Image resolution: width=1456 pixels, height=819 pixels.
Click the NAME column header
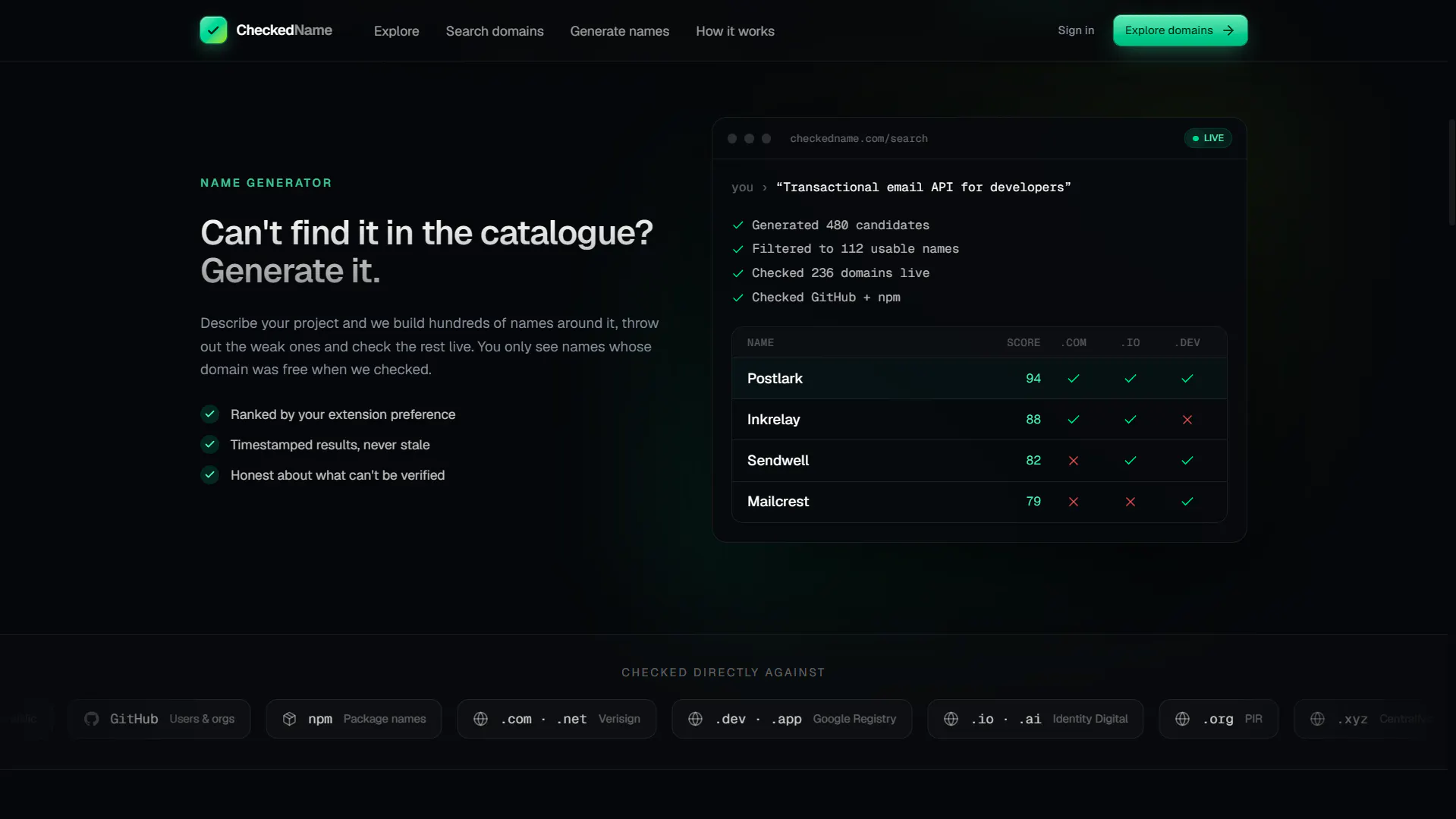(x=760, y=342)
